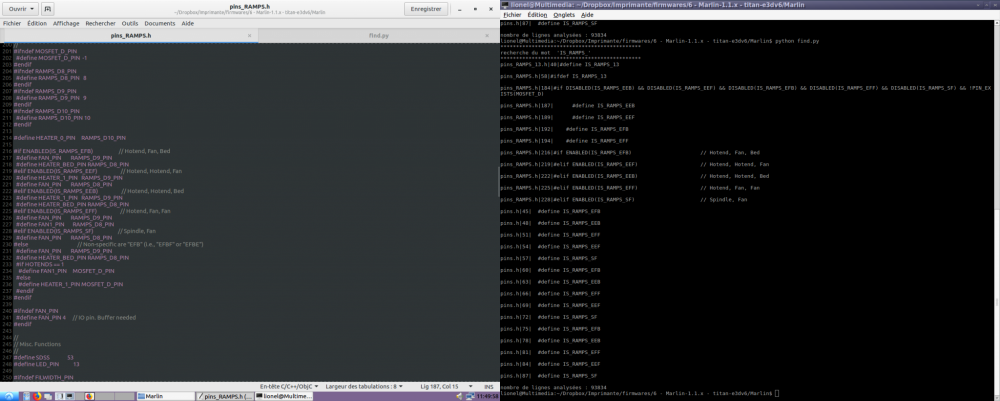Open the terminal Fichier menu
The width and height of the screenshot is (1000, 401).
pos(512,15)
